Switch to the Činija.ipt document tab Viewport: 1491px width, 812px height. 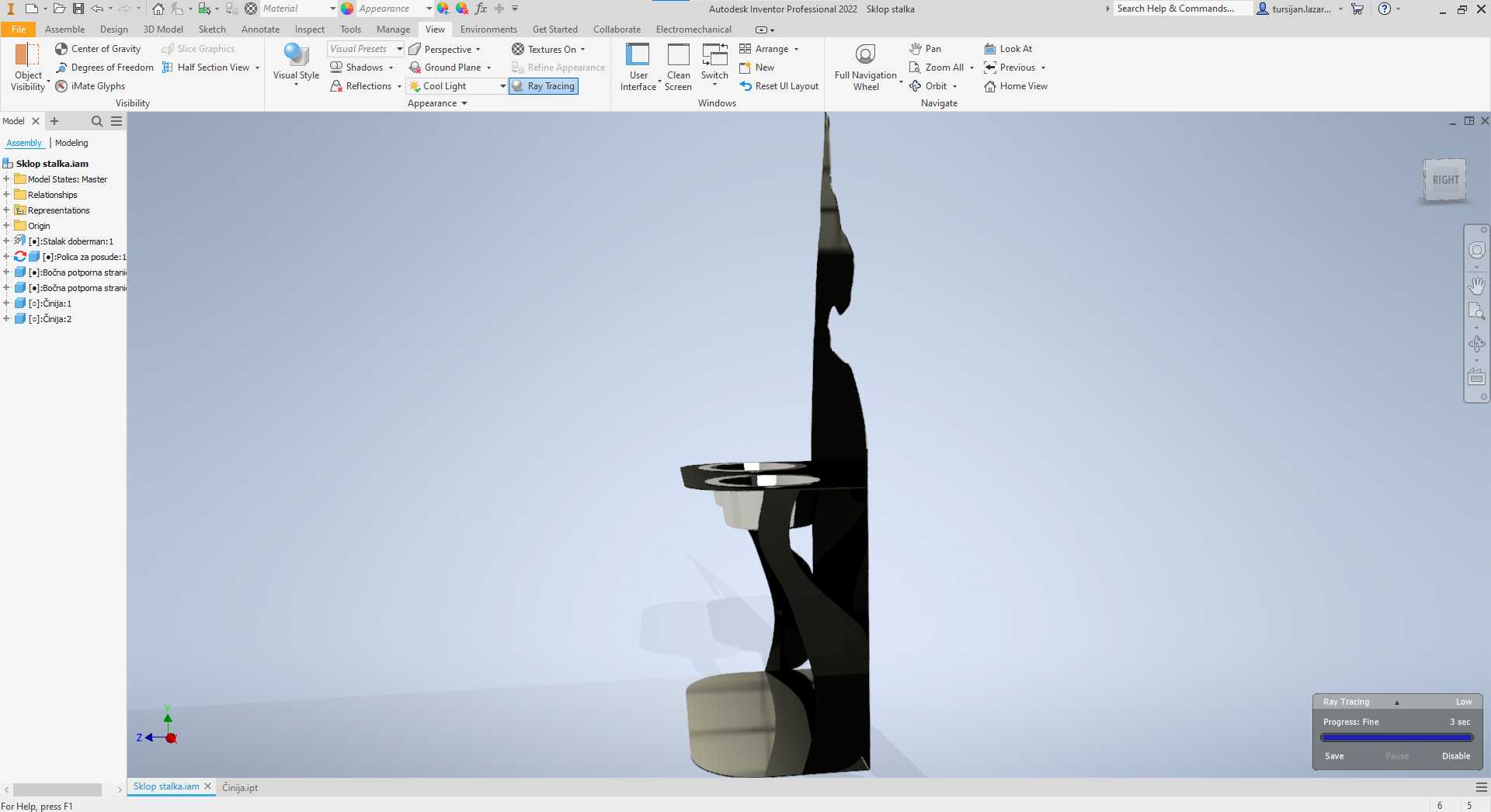click(x=240, y=787)
